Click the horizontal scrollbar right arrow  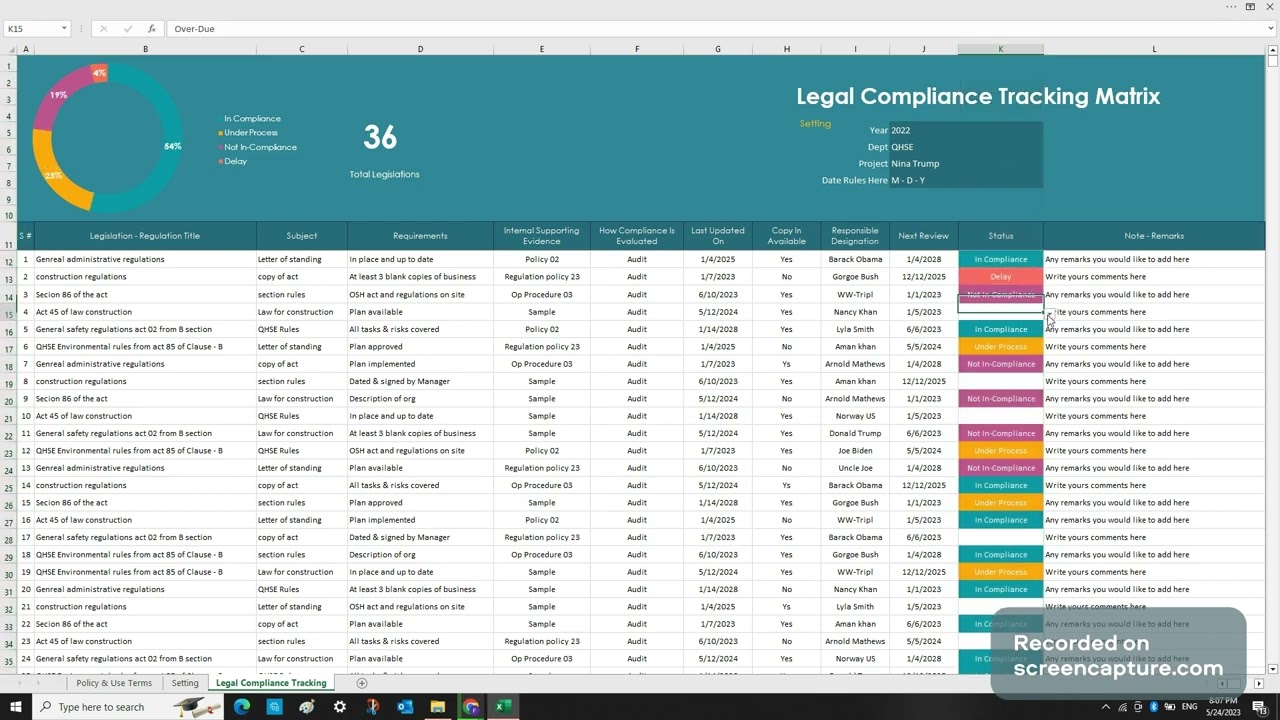click(x=1259, y=683)
